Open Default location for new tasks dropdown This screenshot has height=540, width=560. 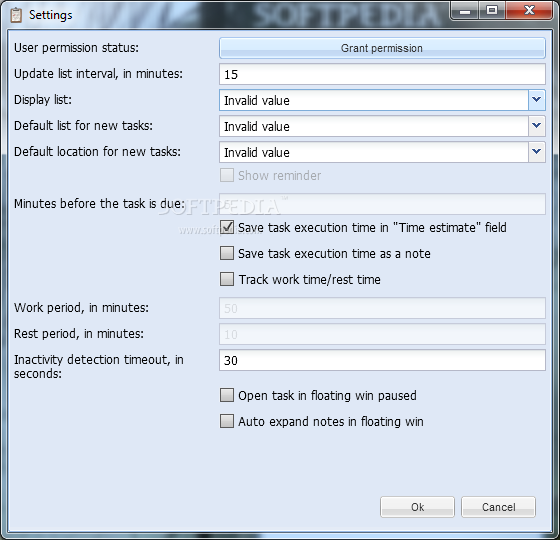[536, 152]
